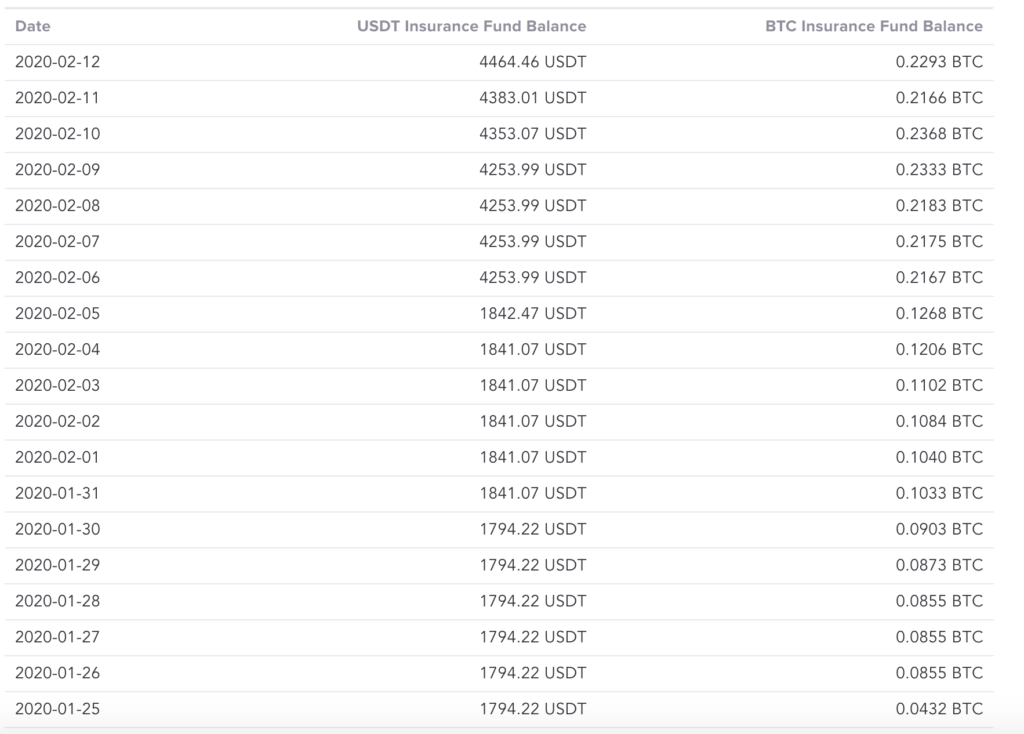Image resolution: width=1024 pixels, height=734 pixels.
Task: Select the 0.0903 BTC value
Action: click(939, 529)
